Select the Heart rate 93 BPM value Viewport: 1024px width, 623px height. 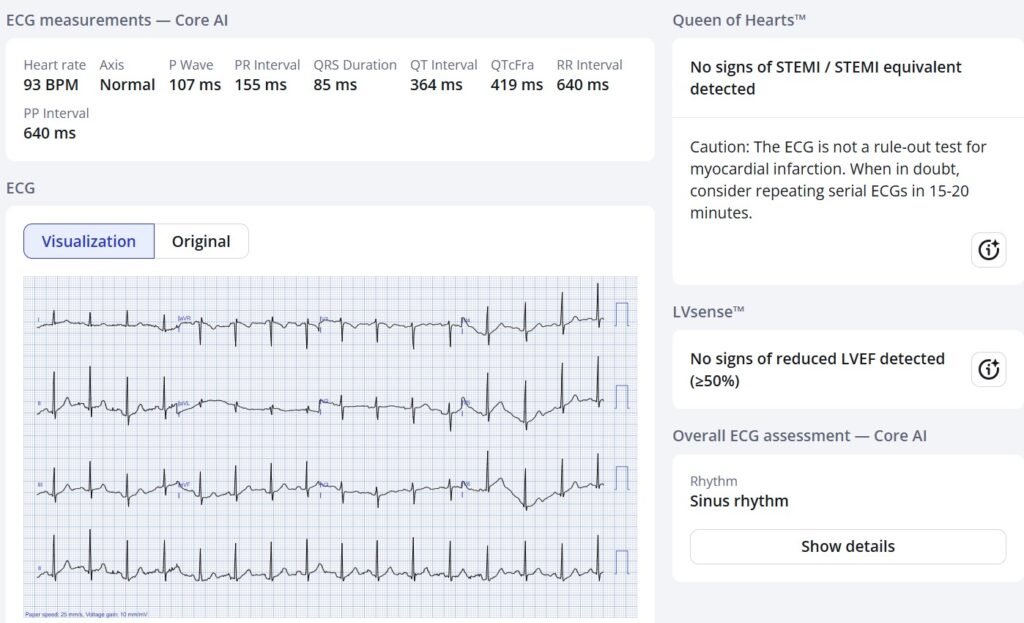(x=51, y=85)
